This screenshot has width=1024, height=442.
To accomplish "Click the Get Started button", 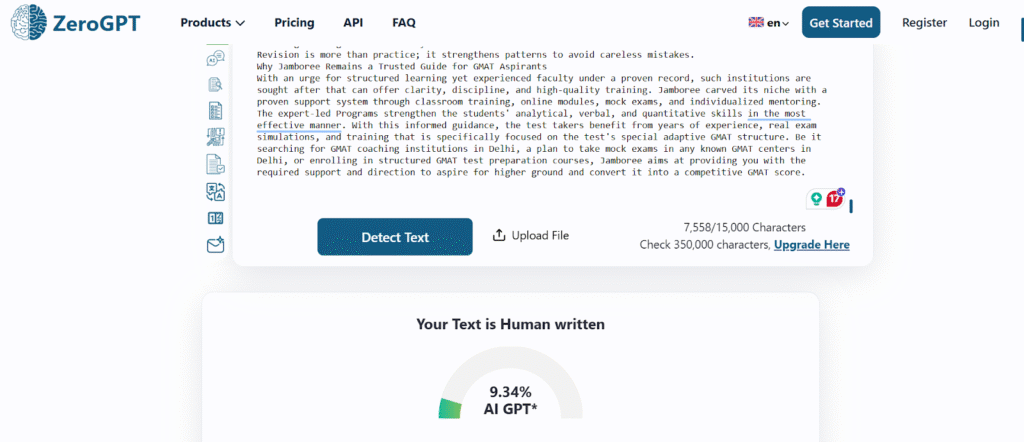I will click(840, 23).
